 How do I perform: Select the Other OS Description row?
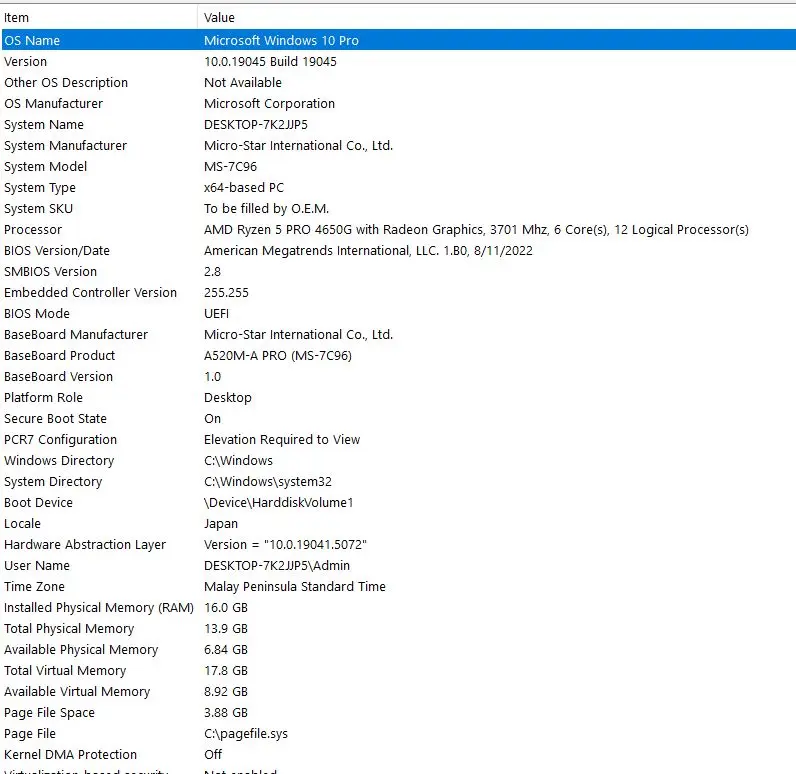pos(398,82)
